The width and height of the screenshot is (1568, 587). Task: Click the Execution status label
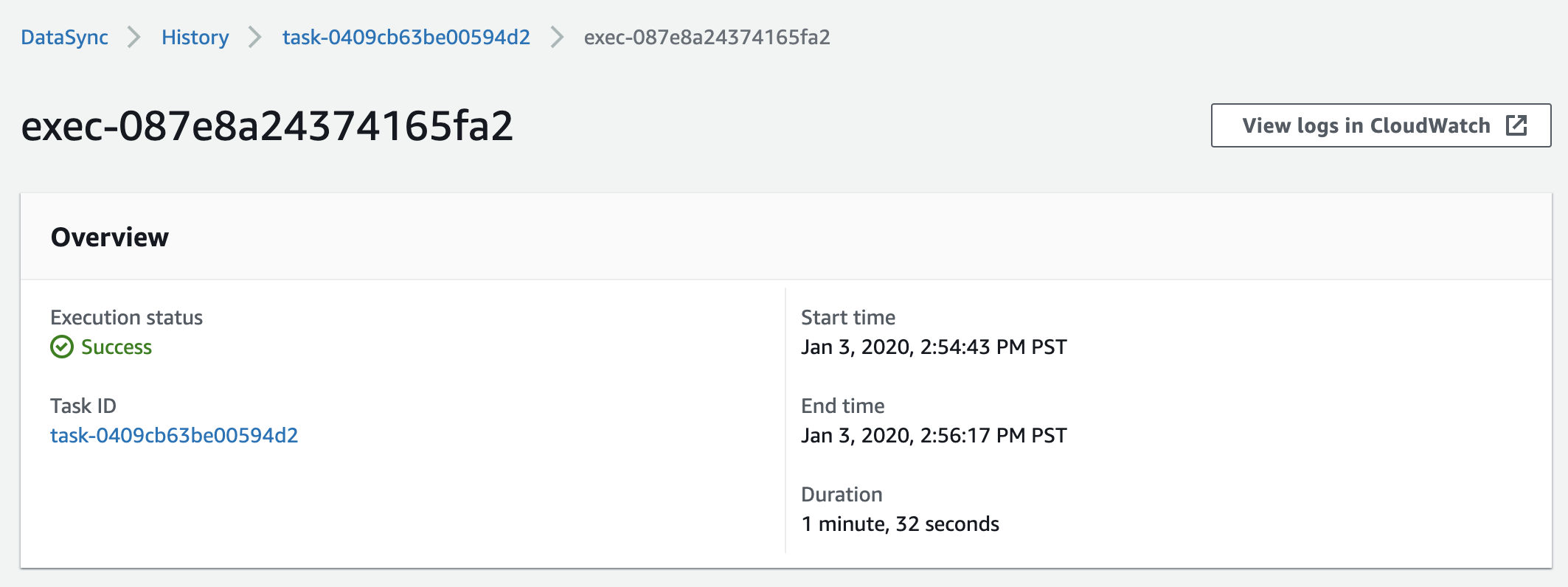pyautogui.click(x=126, y=317)
